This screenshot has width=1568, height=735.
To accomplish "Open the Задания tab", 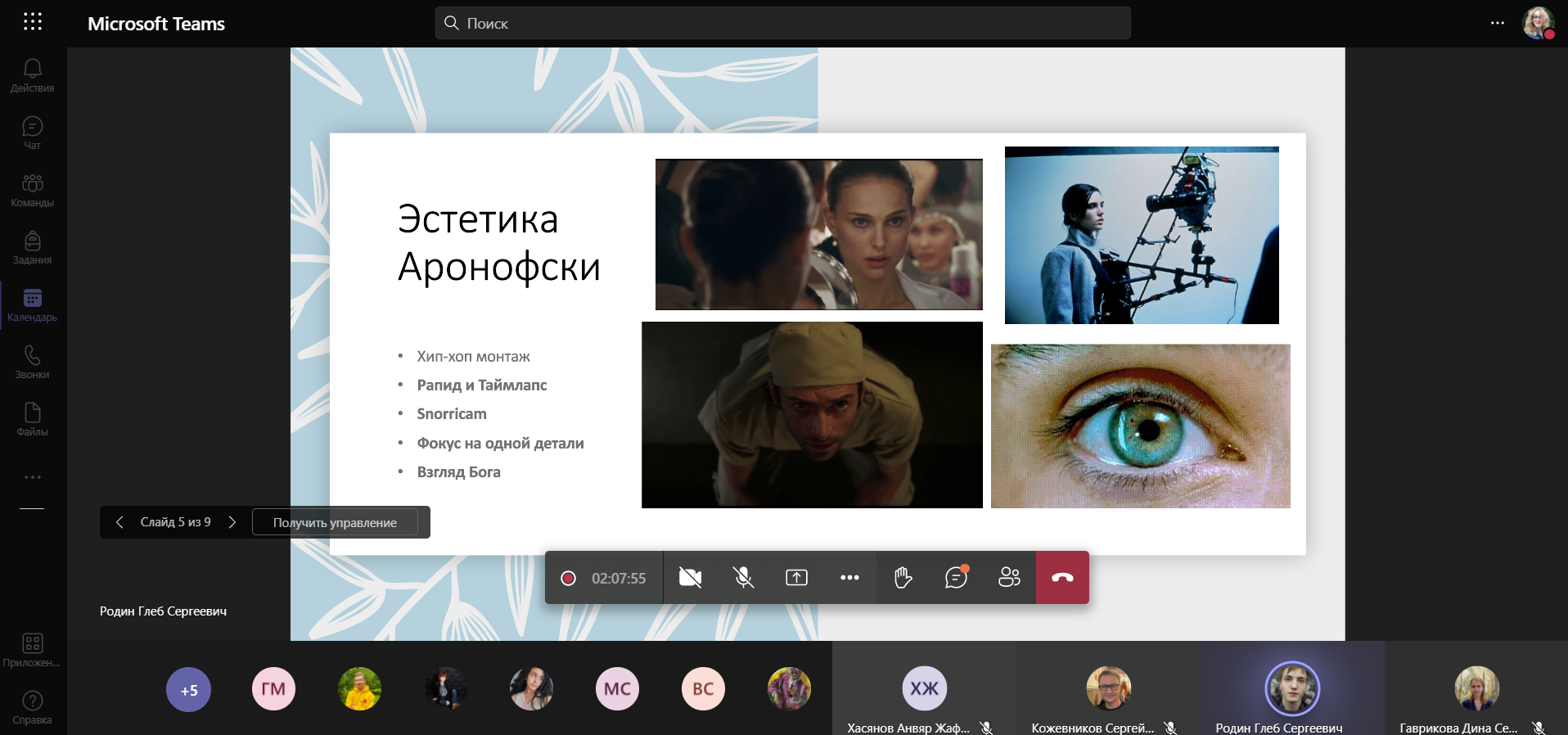I will point(33,247).
